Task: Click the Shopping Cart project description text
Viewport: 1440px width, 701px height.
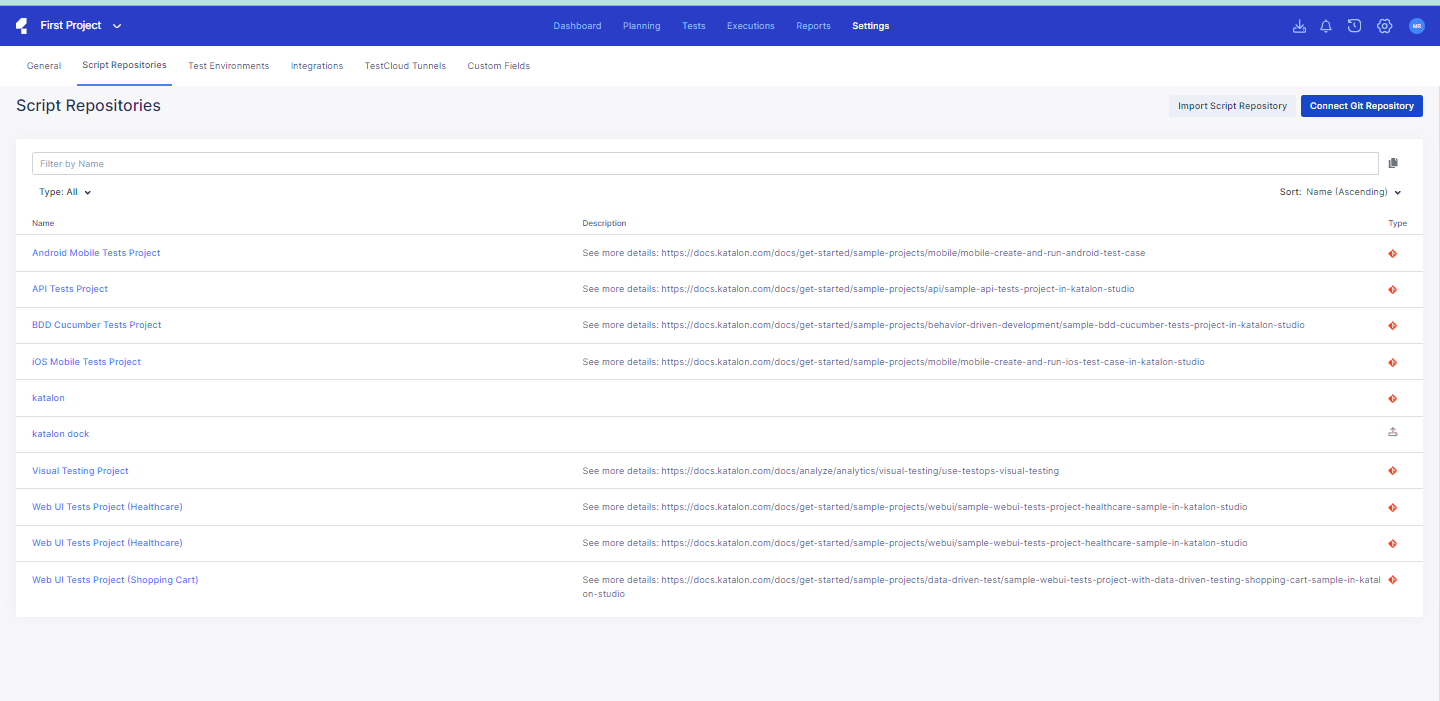Action: (x=981, y=587)
